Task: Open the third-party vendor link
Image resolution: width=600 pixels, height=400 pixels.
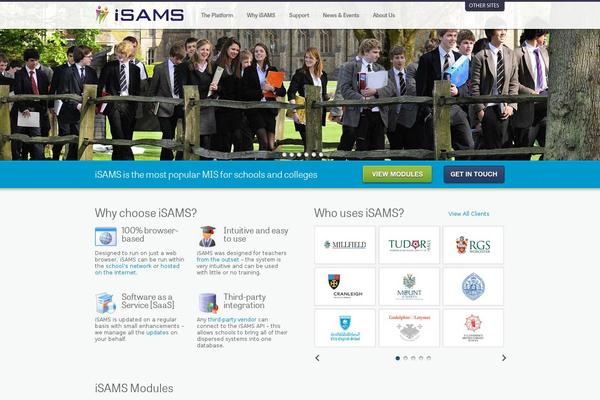Action: point(232,320)
